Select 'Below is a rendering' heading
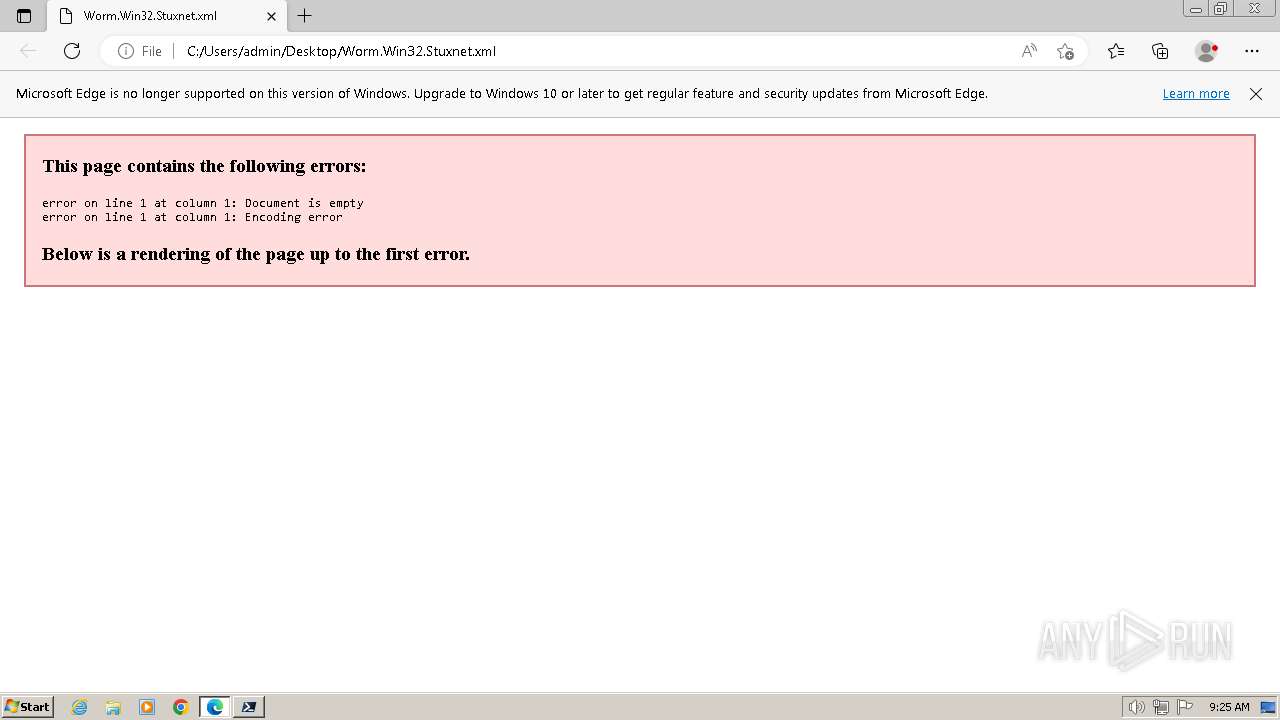The width and height of the screenshot is (1280, 720). click(256, 254)
